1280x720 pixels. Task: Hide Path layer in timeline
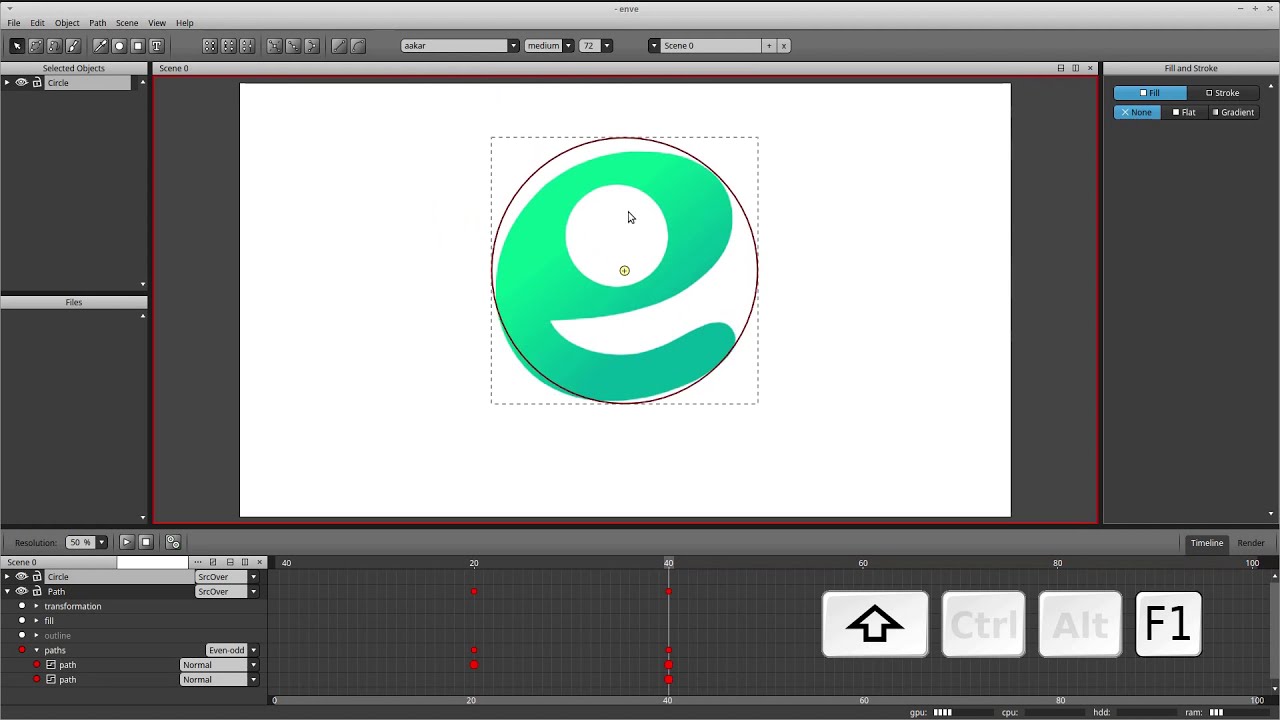[21, 592]
